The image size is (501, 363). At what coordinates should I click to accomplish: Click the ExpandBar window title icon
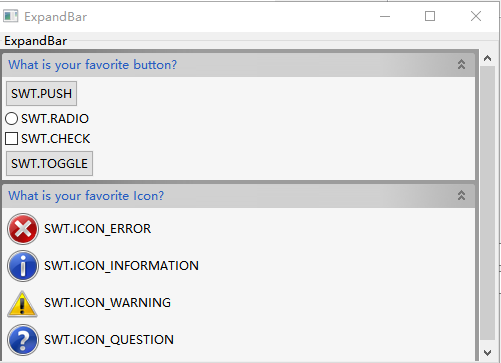pos(11,16)
